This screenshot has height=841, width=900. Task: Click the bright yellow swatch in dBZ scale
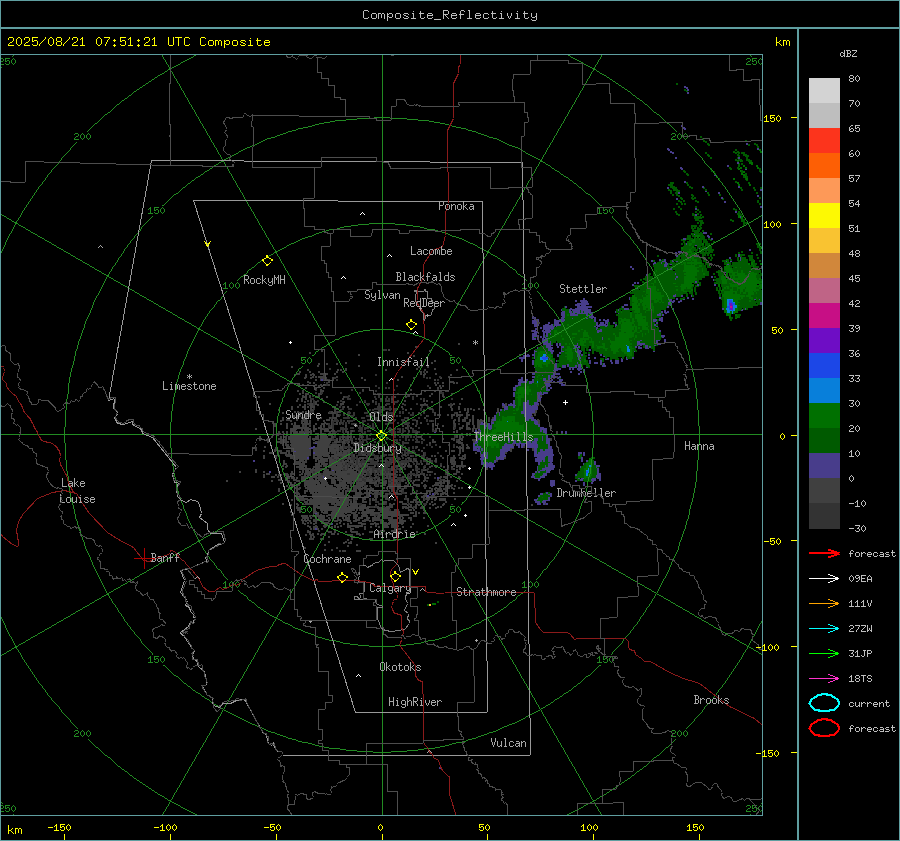(824, 216)
